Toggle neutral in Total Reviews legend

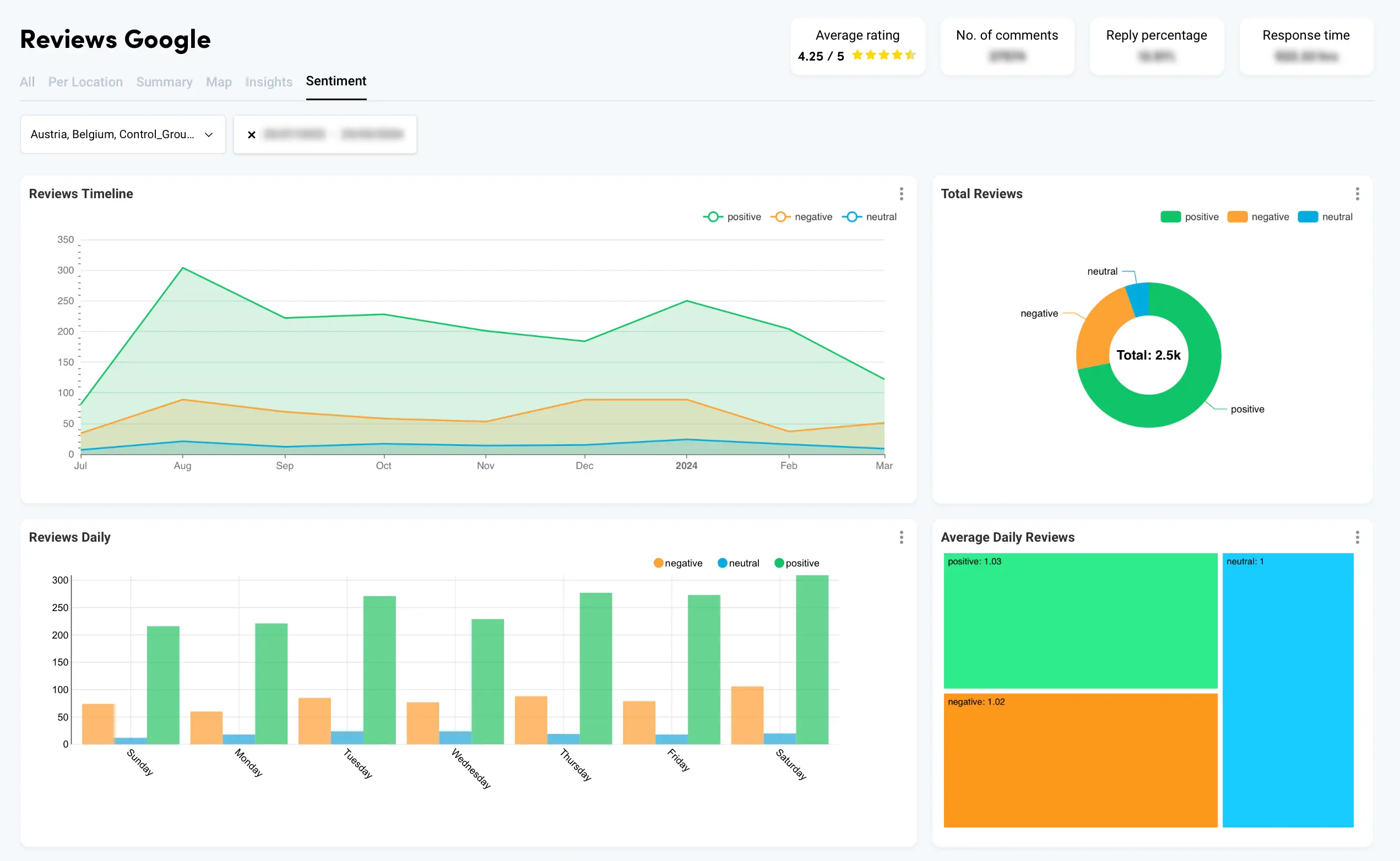1325,217
